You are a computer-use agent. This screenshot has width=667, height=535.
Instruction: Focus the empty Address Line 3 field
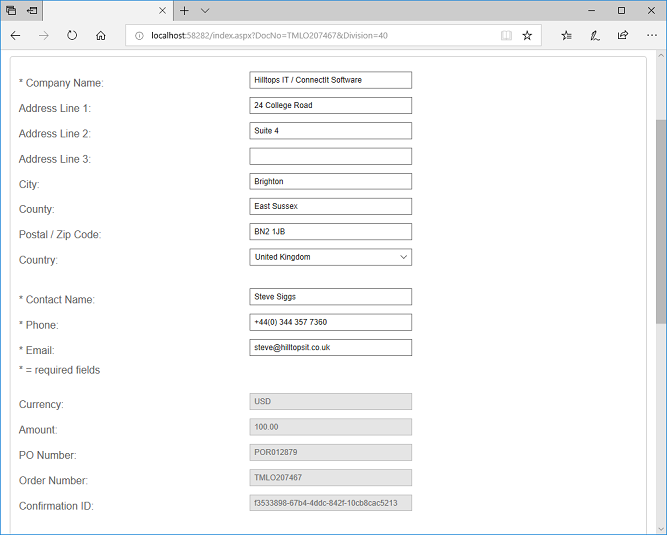(330, 156)
